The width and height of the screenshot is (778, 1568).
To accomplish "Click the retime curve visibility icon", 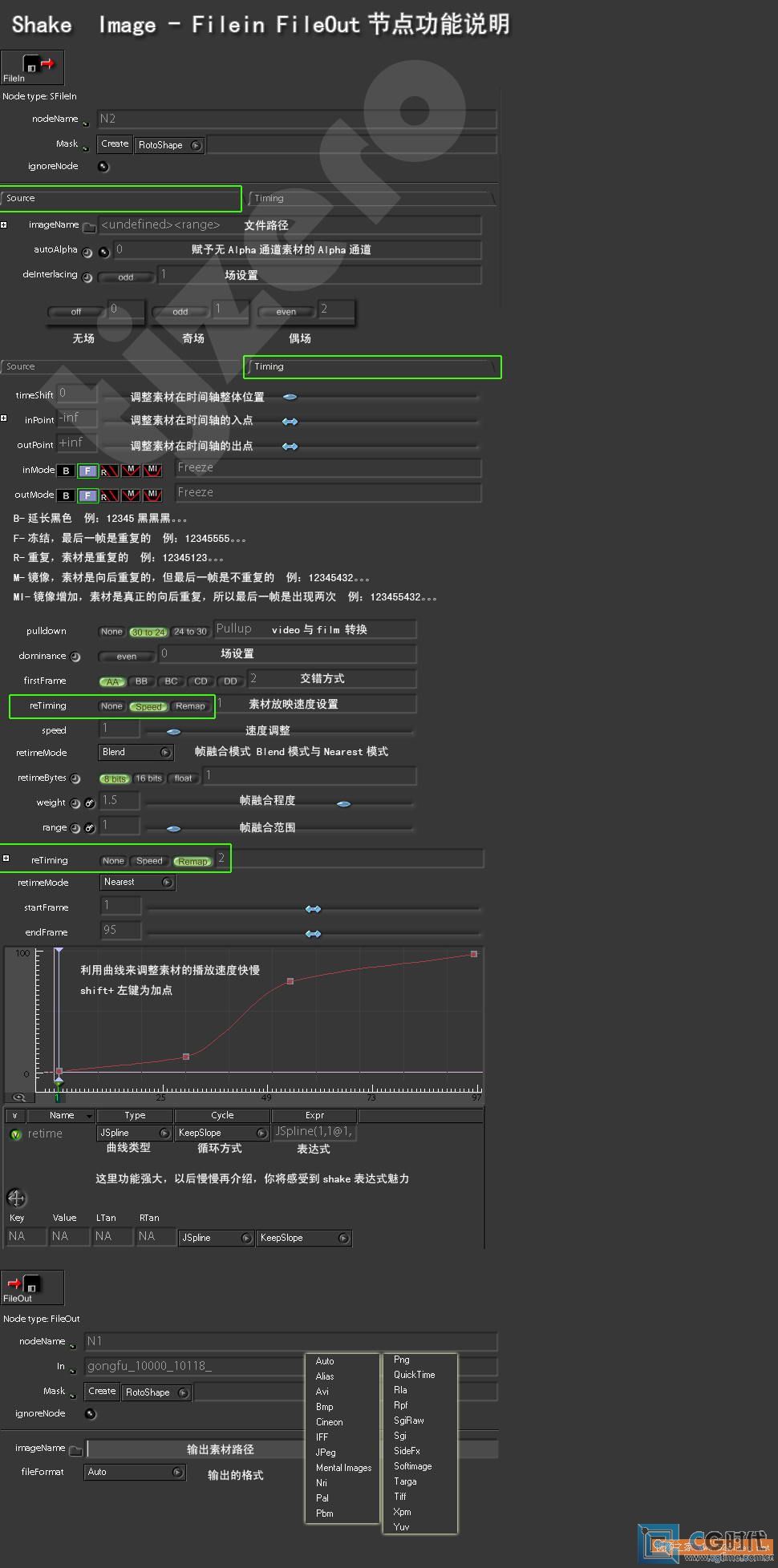I will tap(15, 1134).
